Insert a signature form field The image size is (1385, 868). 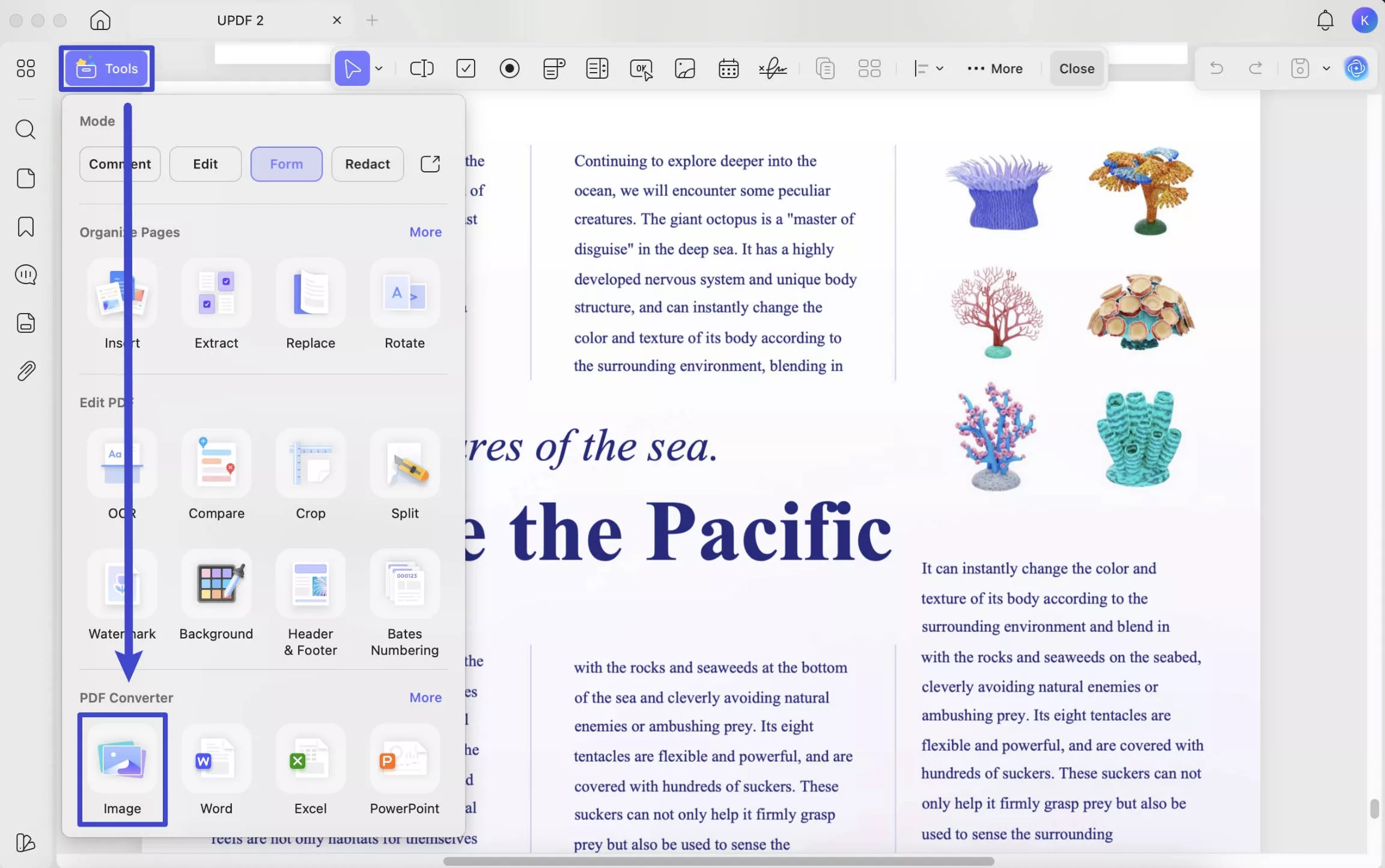(x=773, y=68)
